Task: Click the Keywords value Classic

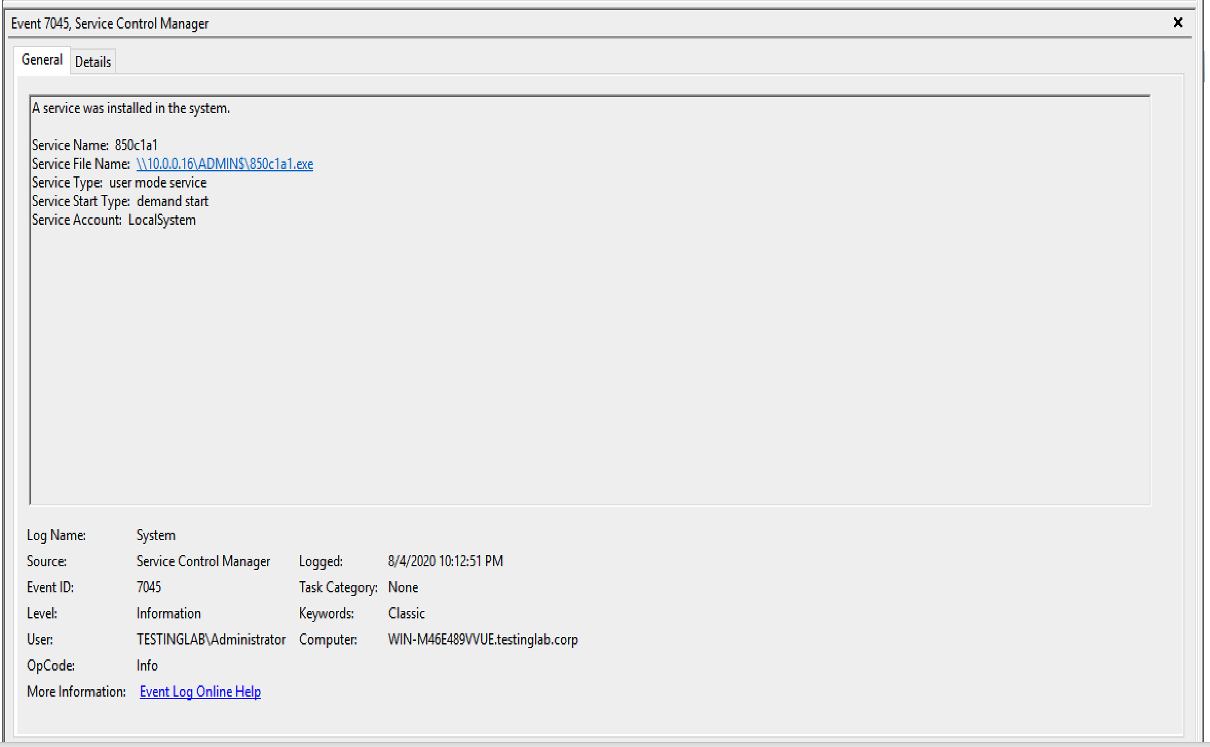Action: [406, 614]
